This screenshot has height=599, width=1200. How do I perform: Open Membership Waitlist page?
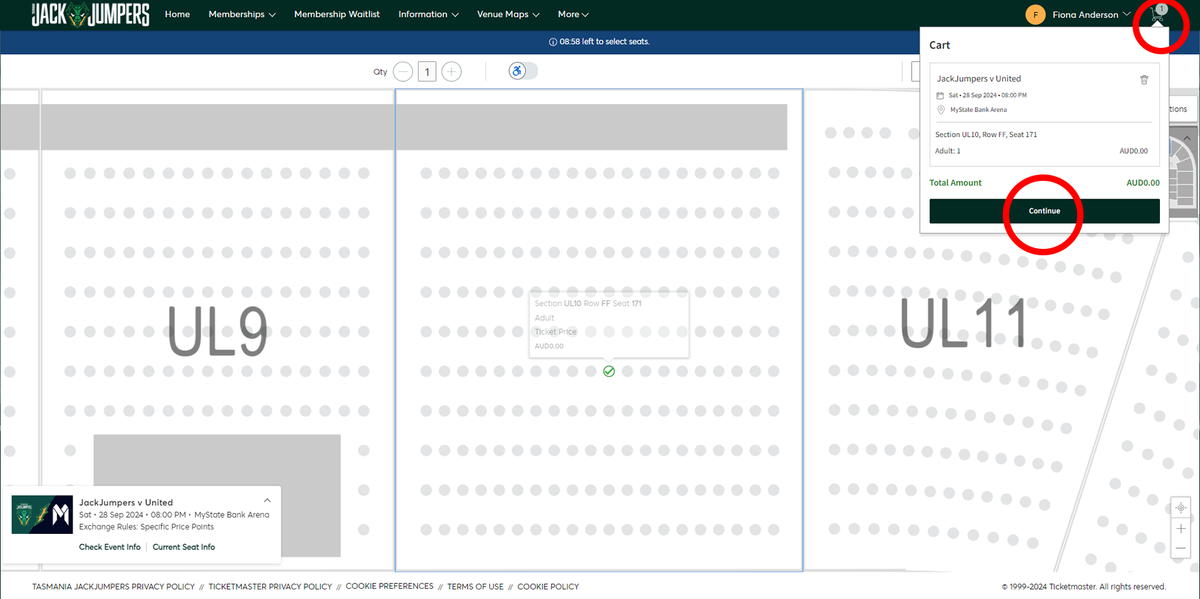(x=337, y=15)
